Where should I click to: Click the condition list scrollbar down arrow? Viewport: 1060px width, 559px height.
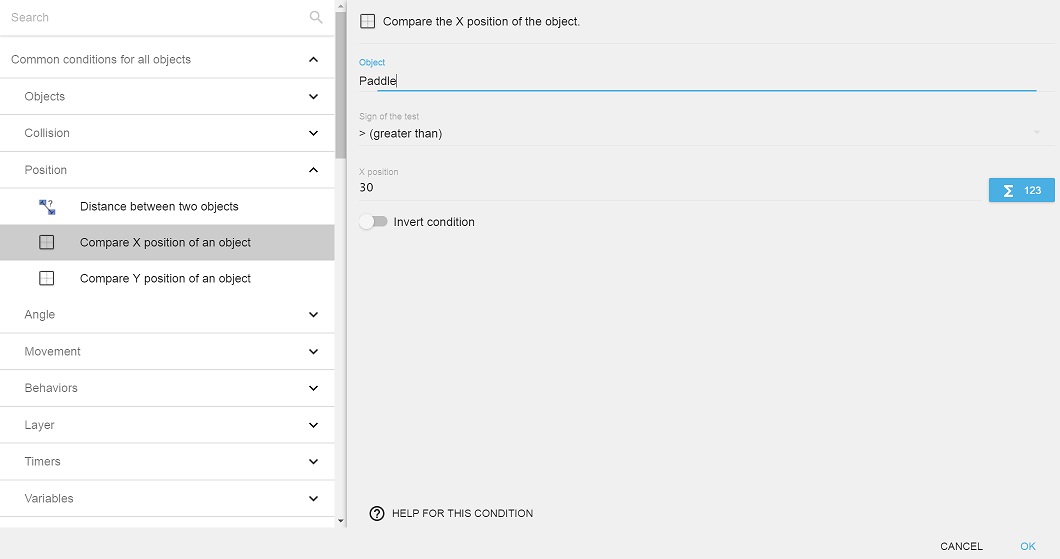pyautogui.click(x=341, y=520)
